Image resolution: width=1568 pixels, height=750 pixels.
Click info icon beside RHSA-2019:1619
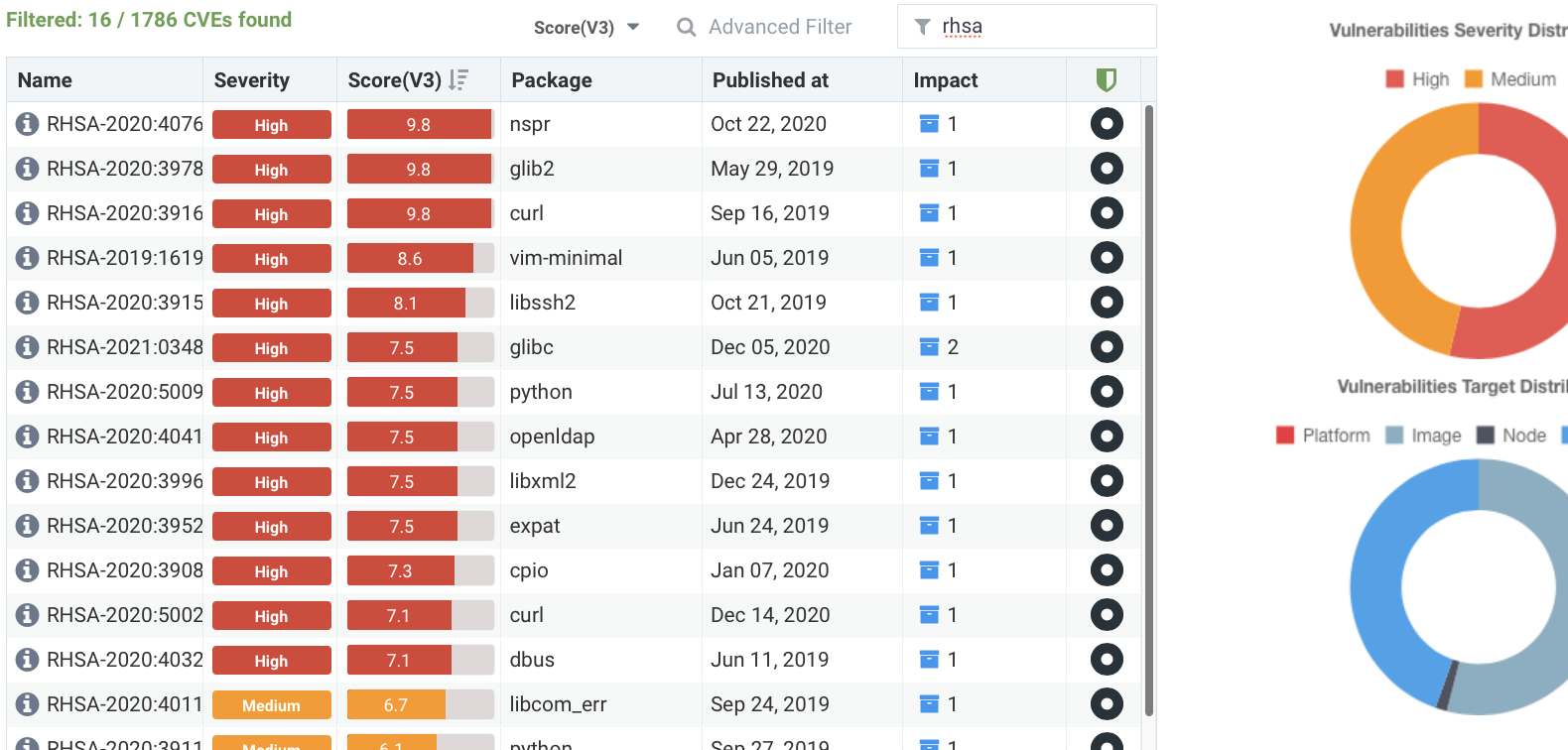tap(28, 258)
